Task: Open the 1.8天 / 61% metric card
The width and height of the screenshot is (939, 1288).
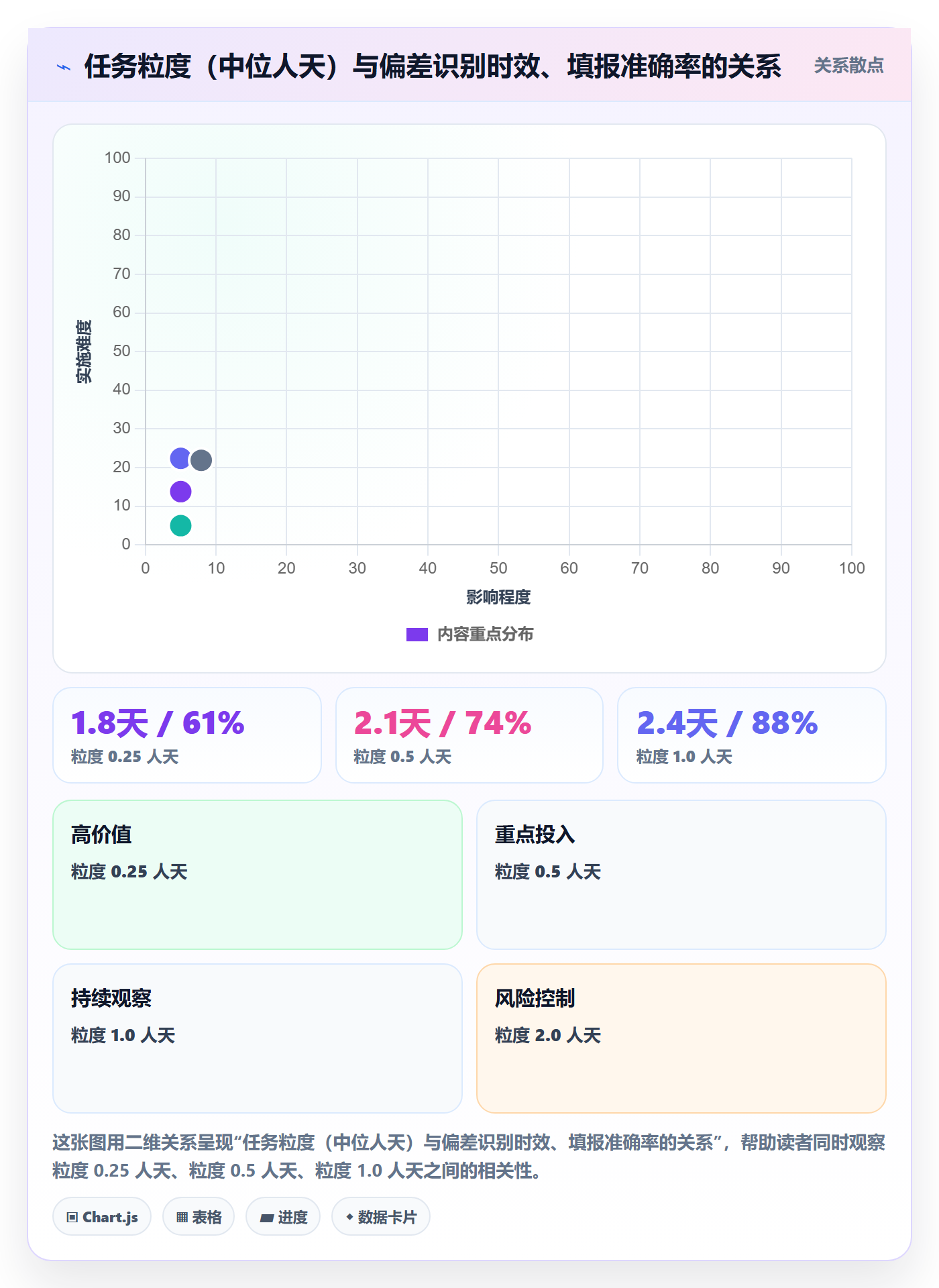Action: pyautogui.click(x=187, y=735)
